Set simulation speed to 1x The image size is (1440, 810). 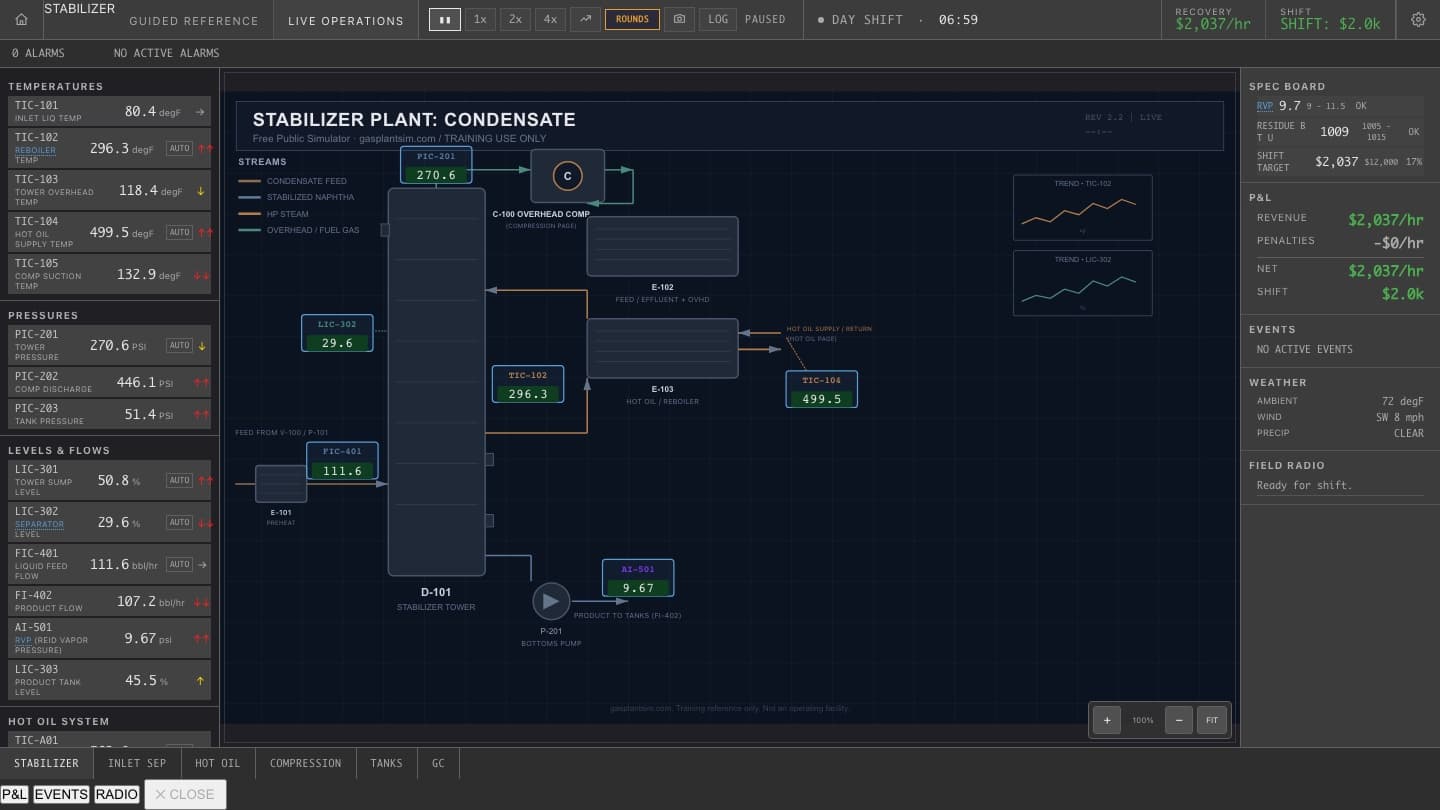480,19
